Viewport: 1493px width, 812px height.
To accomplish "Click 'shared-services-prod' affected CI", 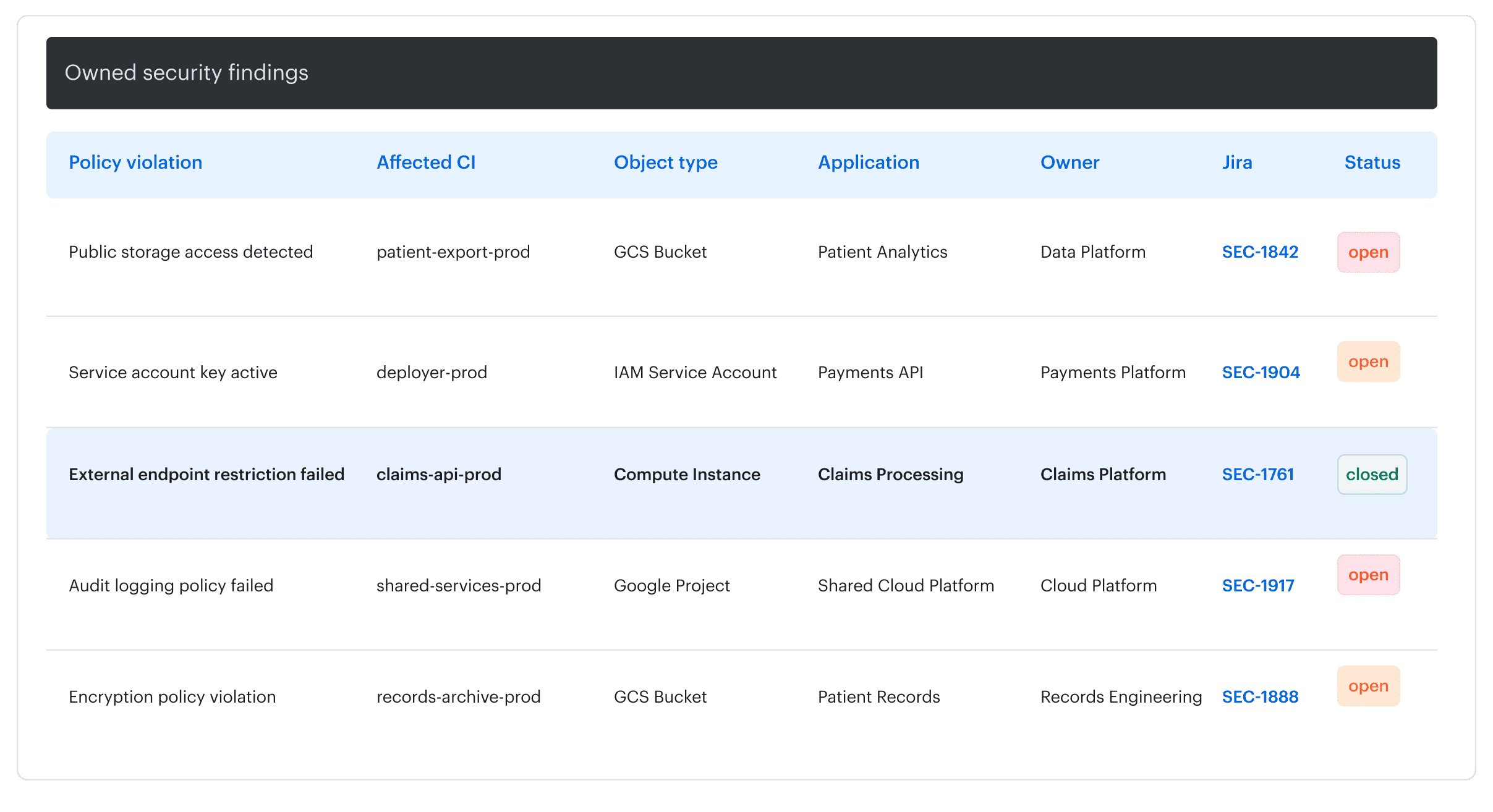I will (x=459, y=586).
